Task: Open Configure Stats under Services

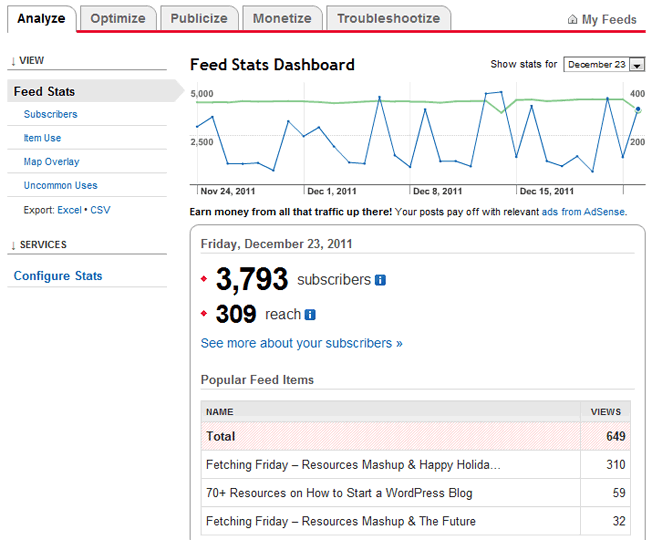Action: click(x=58, y=276)
